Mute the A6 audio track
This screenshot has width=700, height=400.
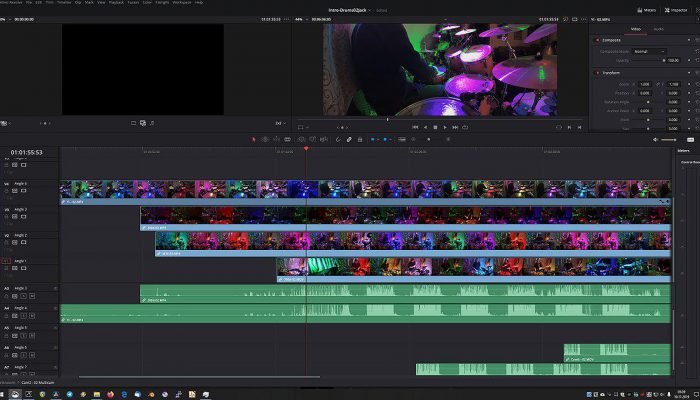click(x=32, y=355)
